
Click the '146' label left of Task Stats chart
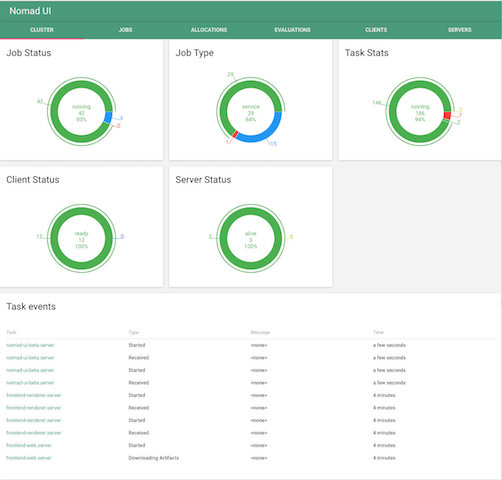pyautogui.click(x=377, y=102)
